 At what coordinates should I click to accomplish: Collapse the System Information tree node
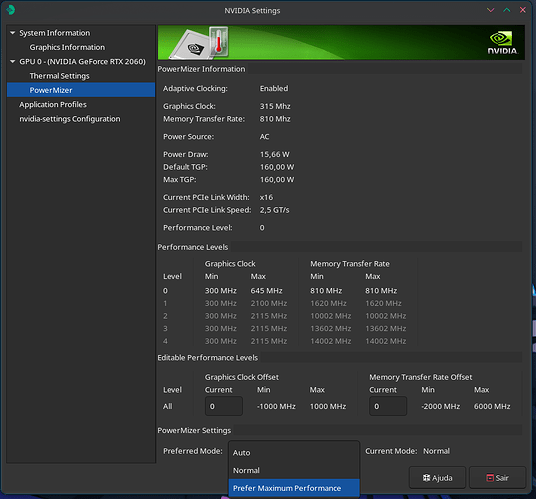(x=13, y=33)
